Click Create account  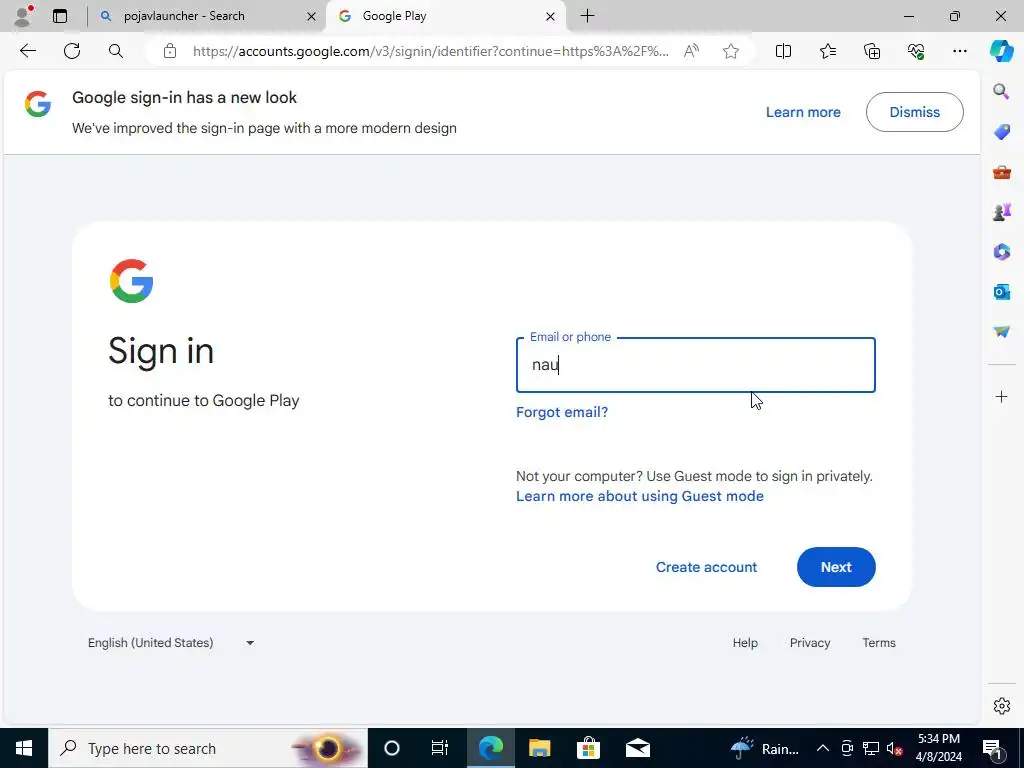click(x=706, y=567)
